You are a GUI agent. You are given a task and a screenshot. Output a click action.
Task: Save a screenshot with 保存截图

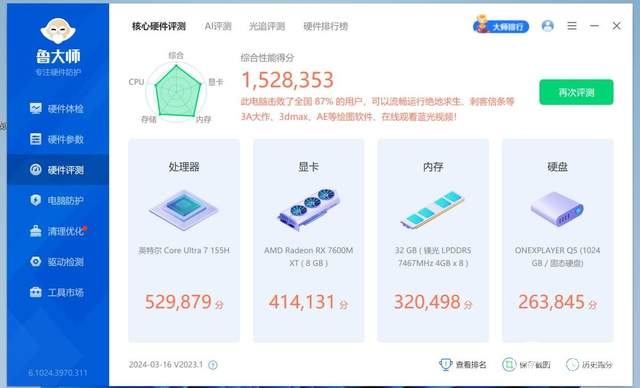[527, 364]
